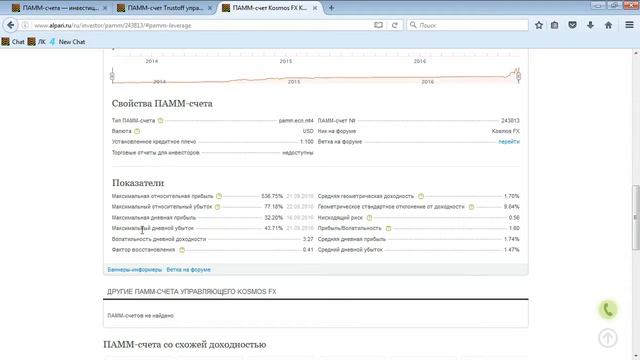Select the 1.74% average daily profit value
The height and width of the screenshot is (360, 640).
[x=511, y=239]
